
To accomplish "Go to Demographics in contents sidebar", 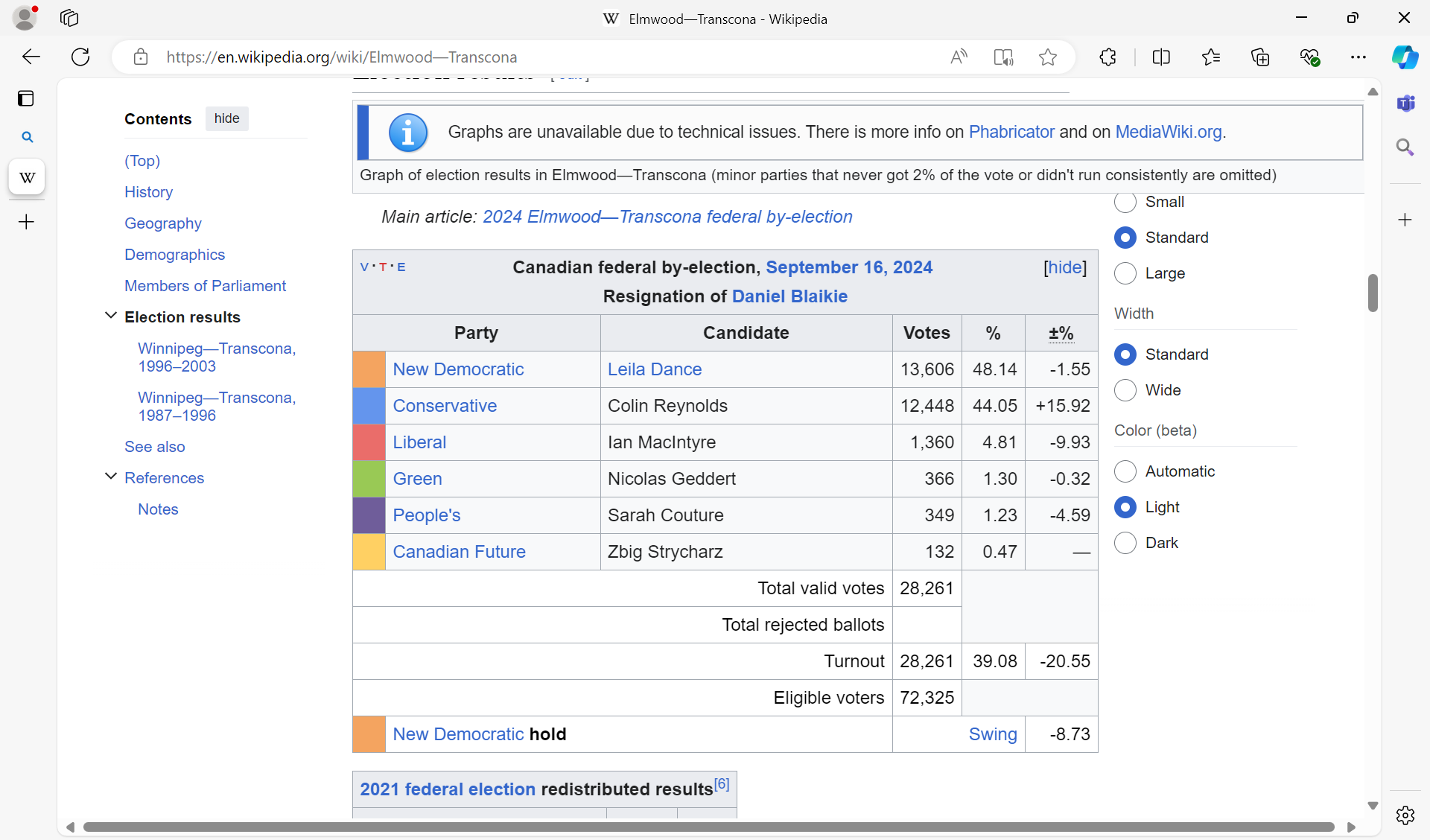I will click(x=174, y=255).
